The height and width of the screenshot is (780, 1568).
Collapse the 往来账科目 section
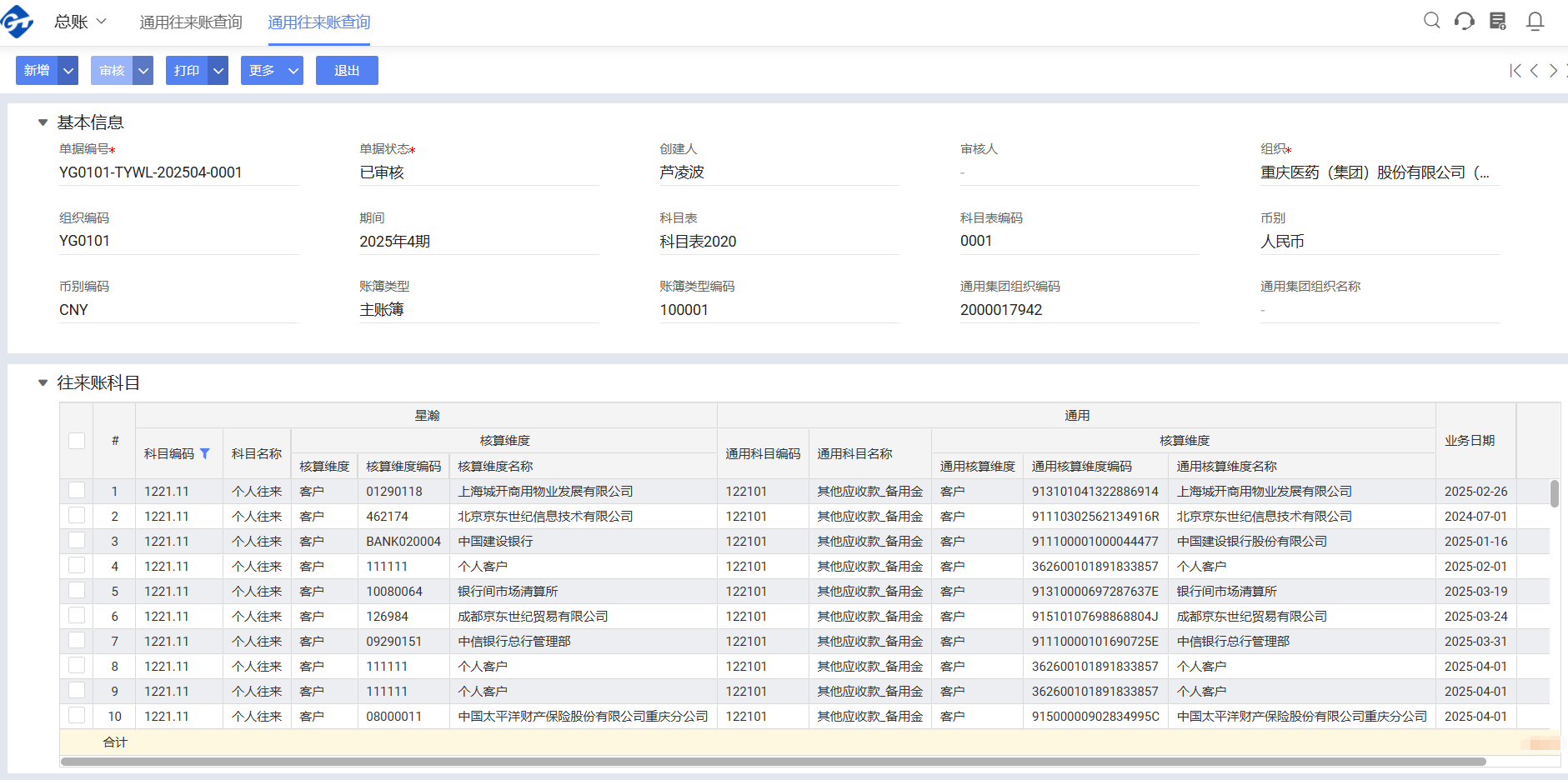tap(43, 383)
